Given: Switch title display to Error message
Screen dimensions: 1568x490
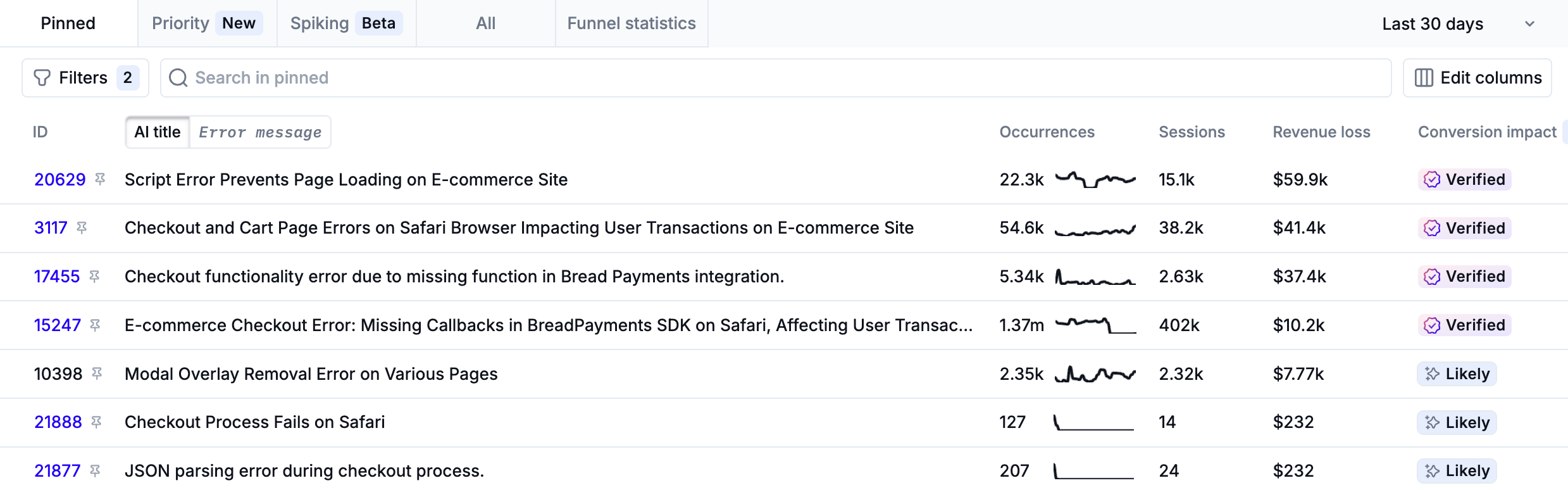Looking at the screenshot, I should 260,132.
